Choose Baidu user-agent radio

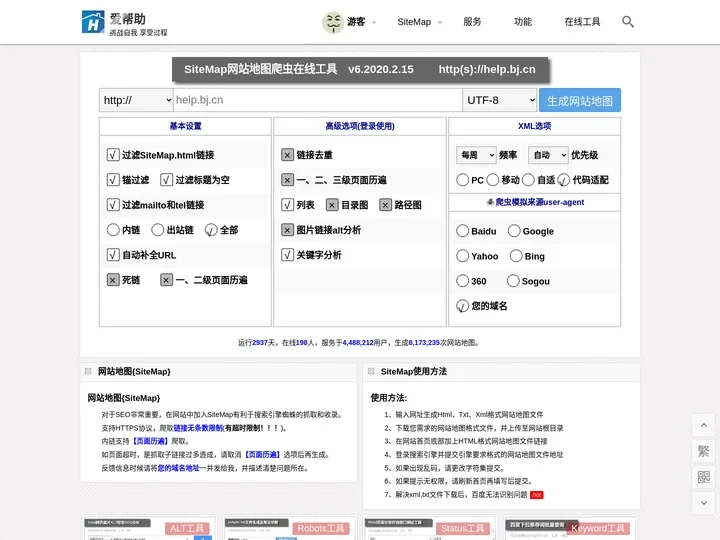click(x=462, y=231)
